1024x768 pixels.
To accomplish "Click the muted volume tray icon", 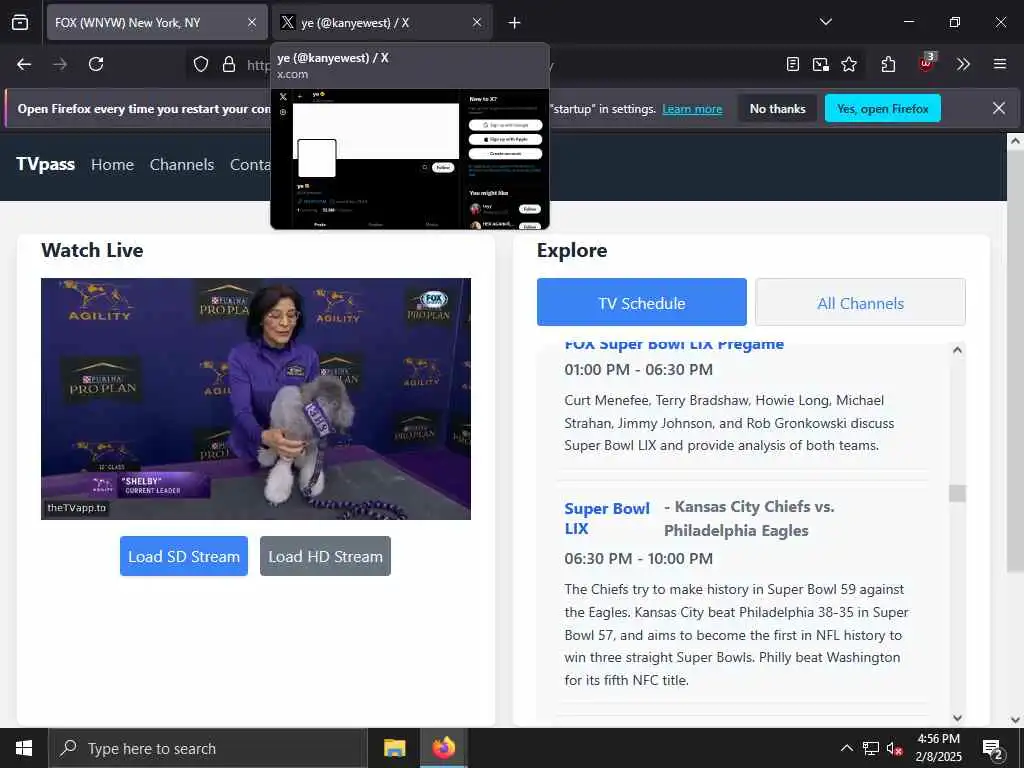I will [x=895, y=748].
